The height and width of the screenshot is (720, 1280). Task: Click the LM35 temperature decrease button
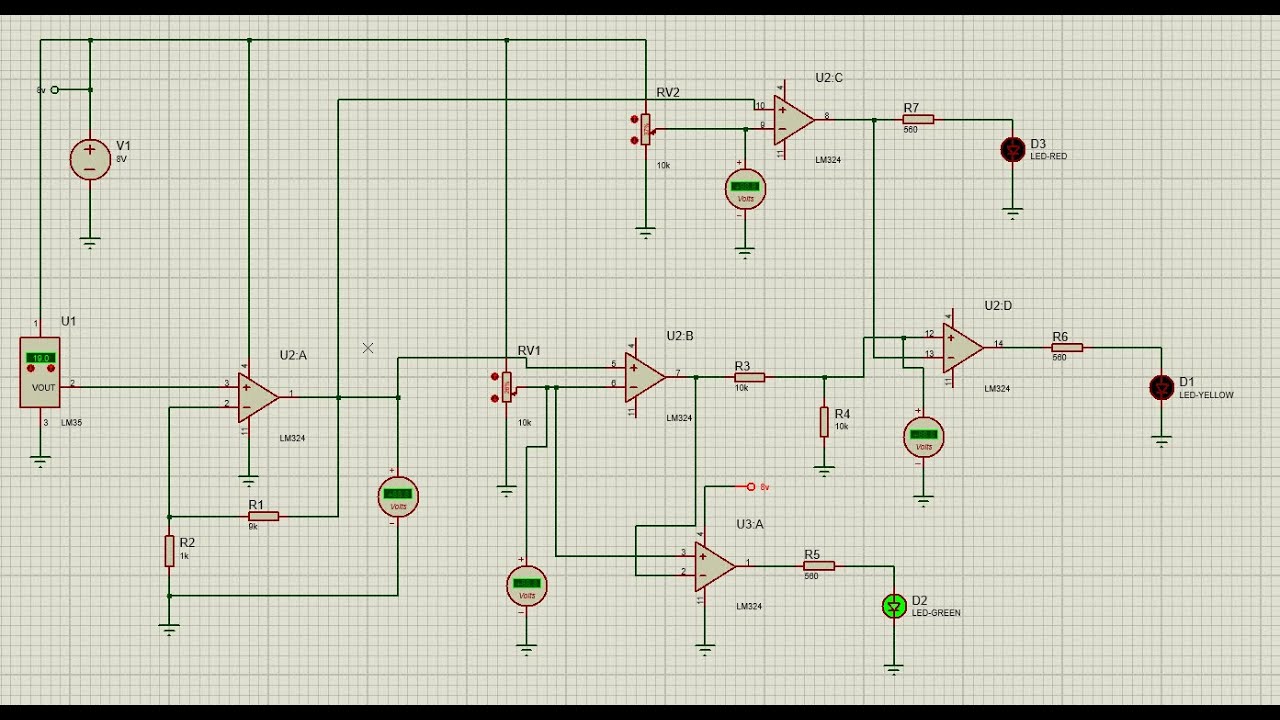coord(31,368)
